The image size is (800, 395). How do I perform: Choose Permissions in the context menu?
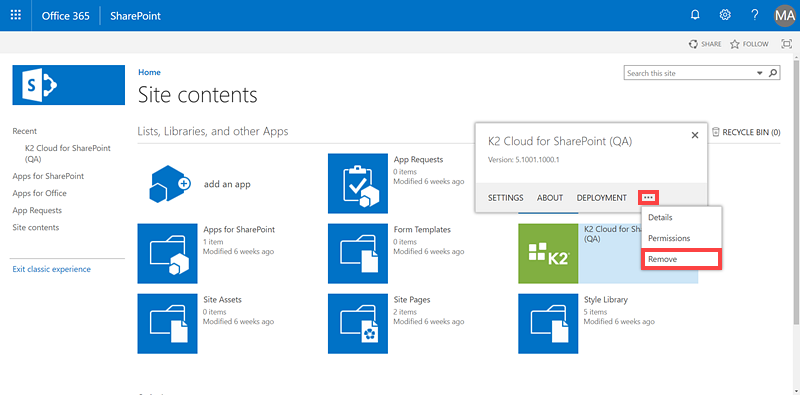coord(669,238)
